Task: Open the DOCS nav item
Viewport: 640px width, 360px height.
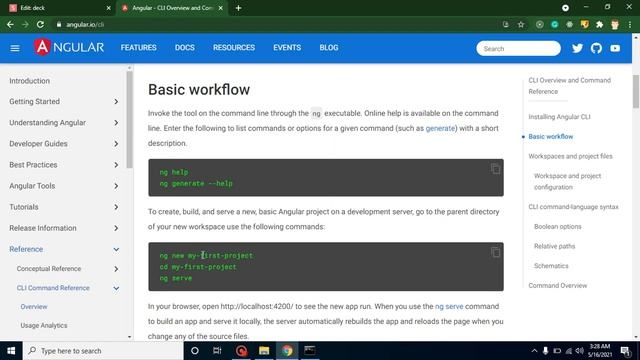Action: (184, 48)
